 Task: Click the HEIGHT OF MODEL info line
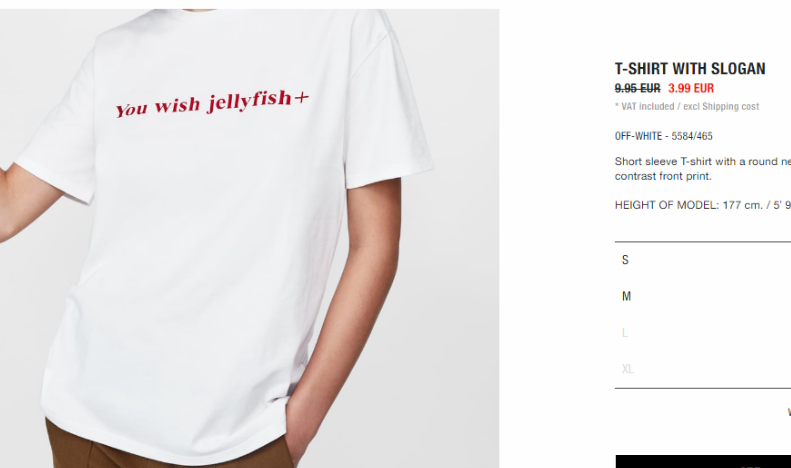point(703,205)
